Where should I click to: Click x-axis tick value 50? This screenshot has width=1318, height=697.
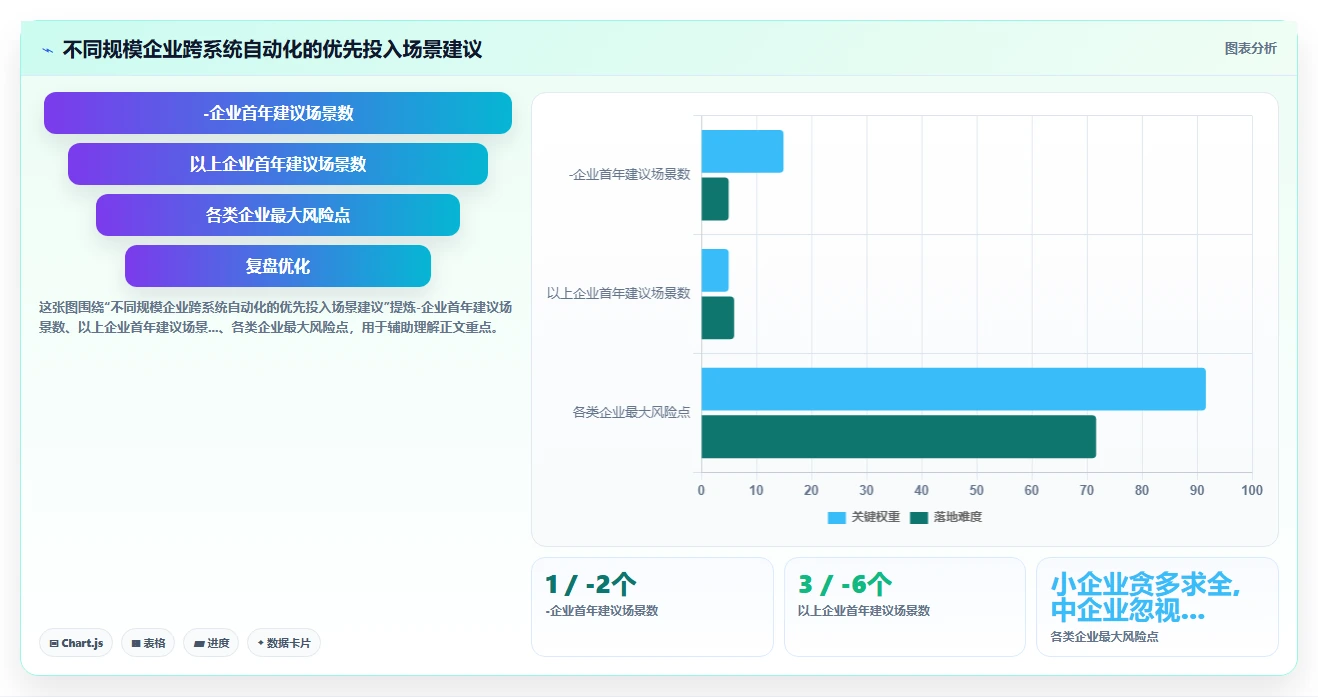tap(976, 490)
